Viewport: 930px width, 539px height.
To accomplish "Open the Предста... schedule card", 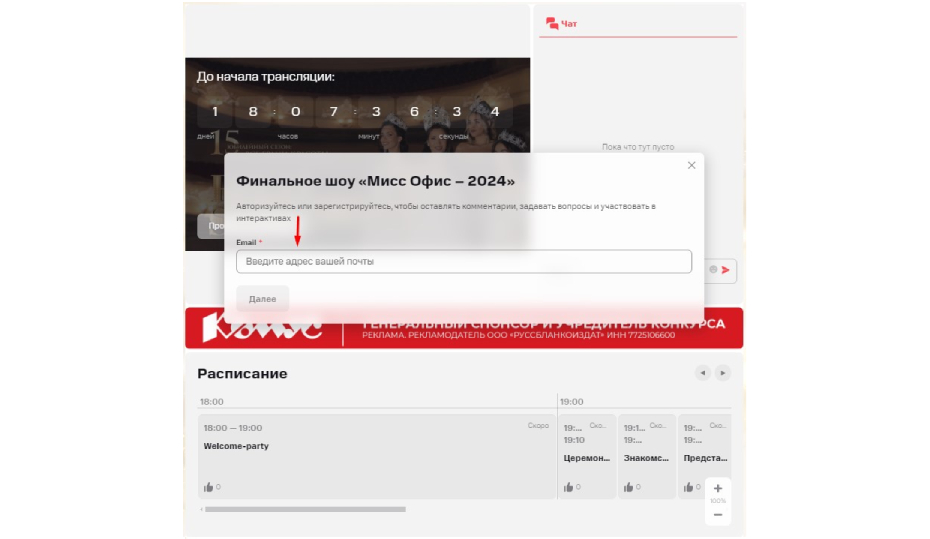I will (x=705, y=456).
